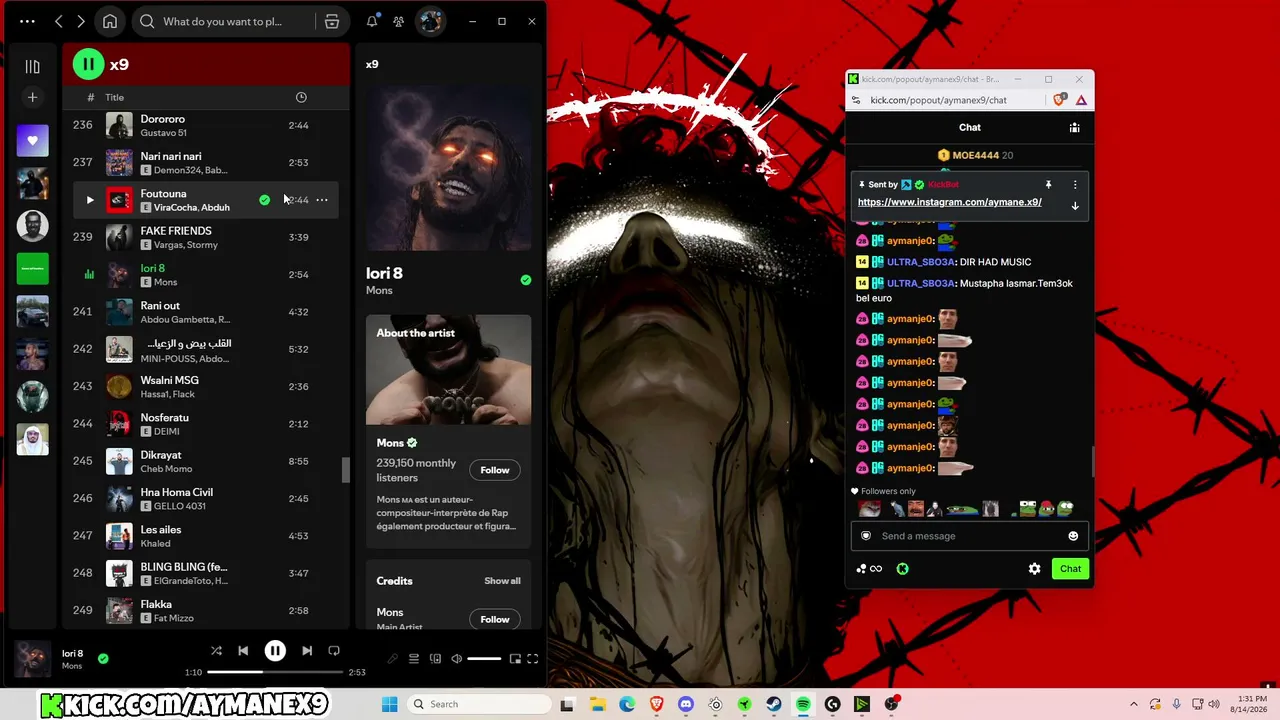Open Browse icon in Spotify search bar

(332, 21)
